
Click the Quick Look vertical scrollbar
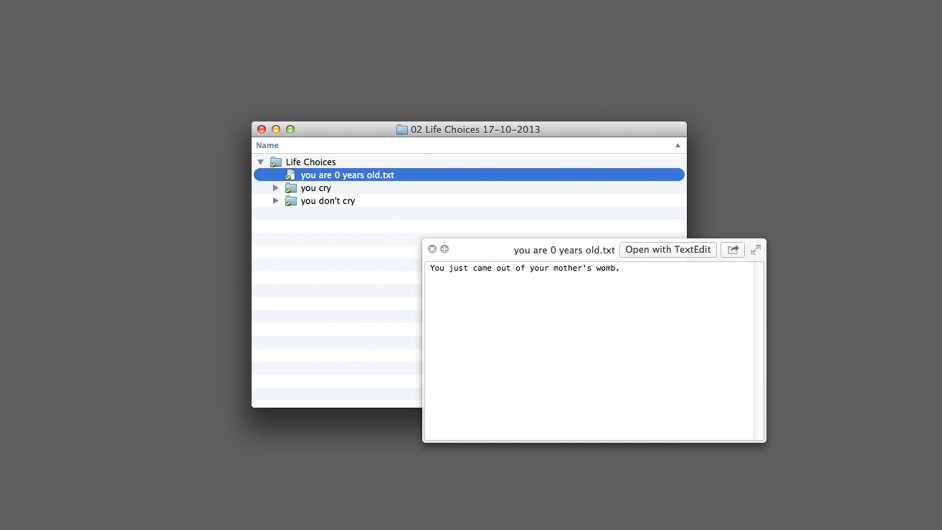(x=759, y=350)
